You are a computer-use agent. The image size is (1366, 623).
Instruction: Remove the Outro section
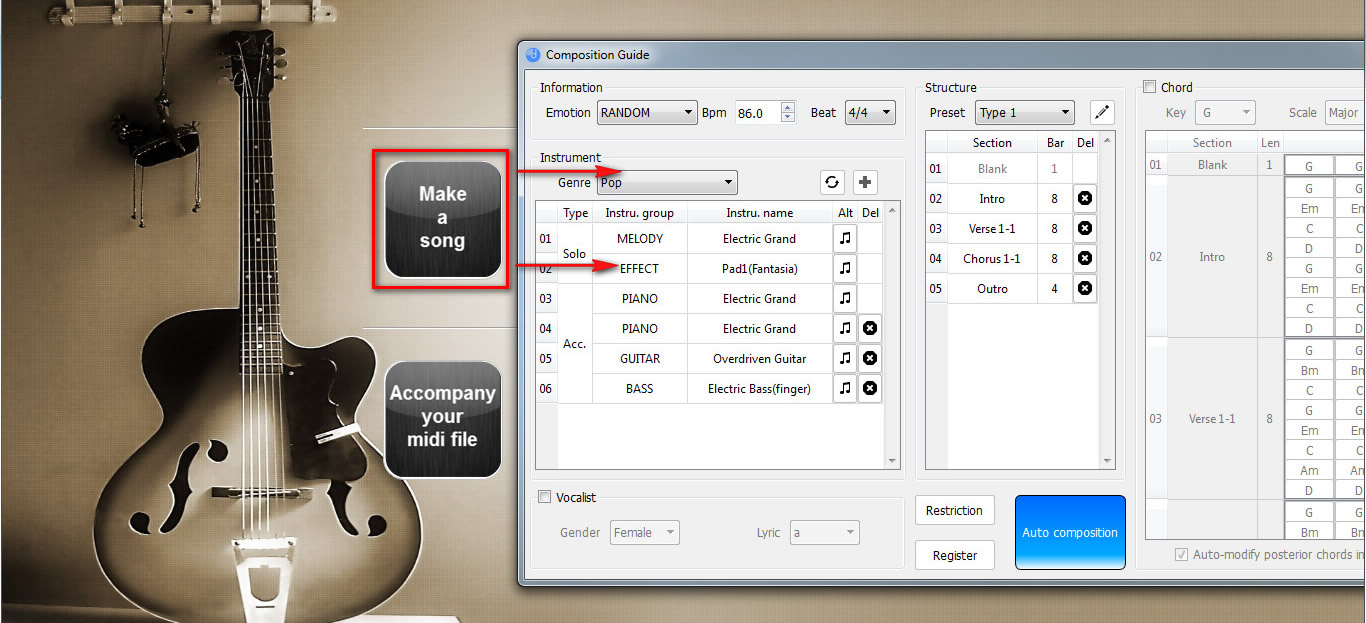tap(1085, 289)
